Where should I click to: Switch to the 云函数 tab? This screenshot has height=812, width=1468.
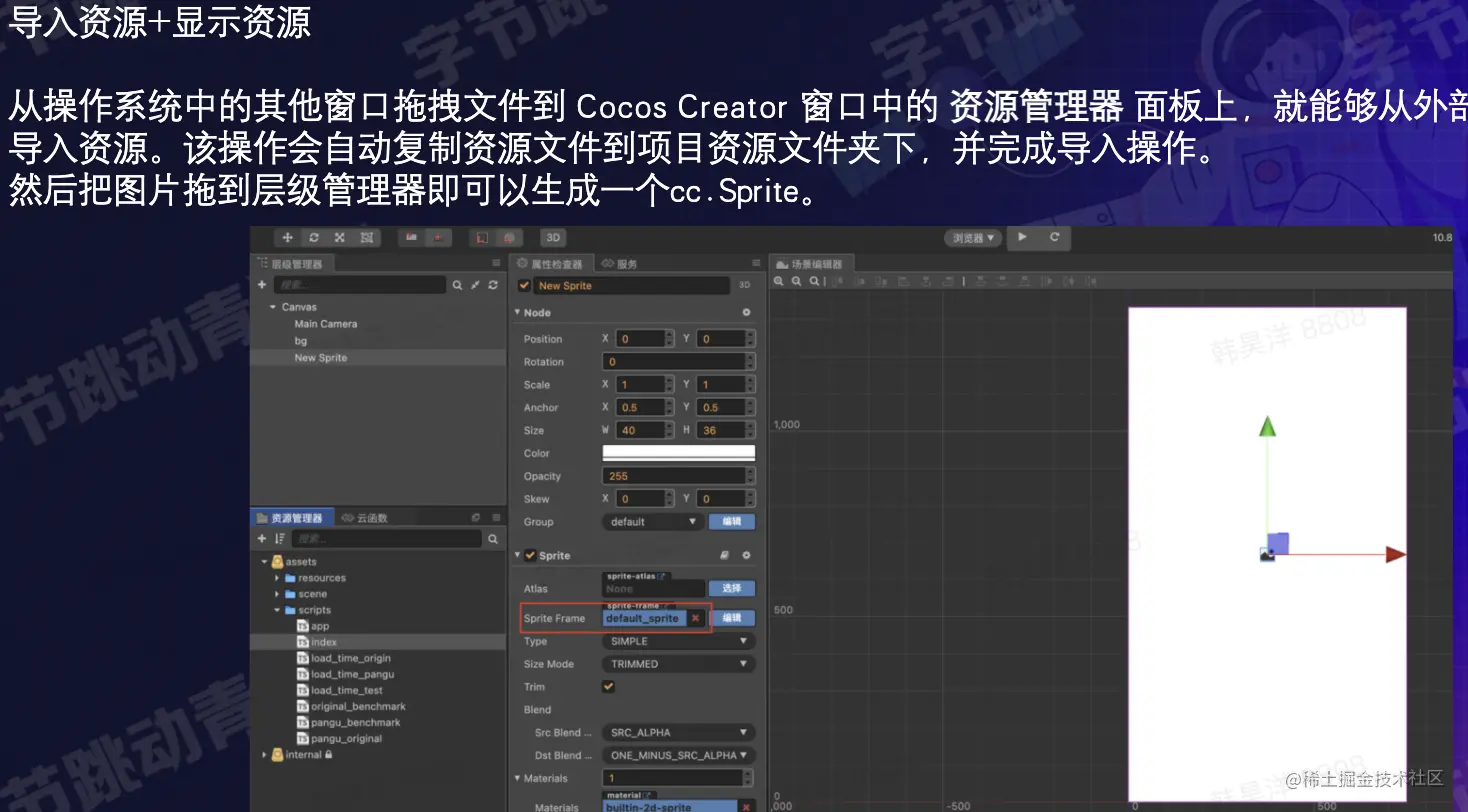pos(365,518)
